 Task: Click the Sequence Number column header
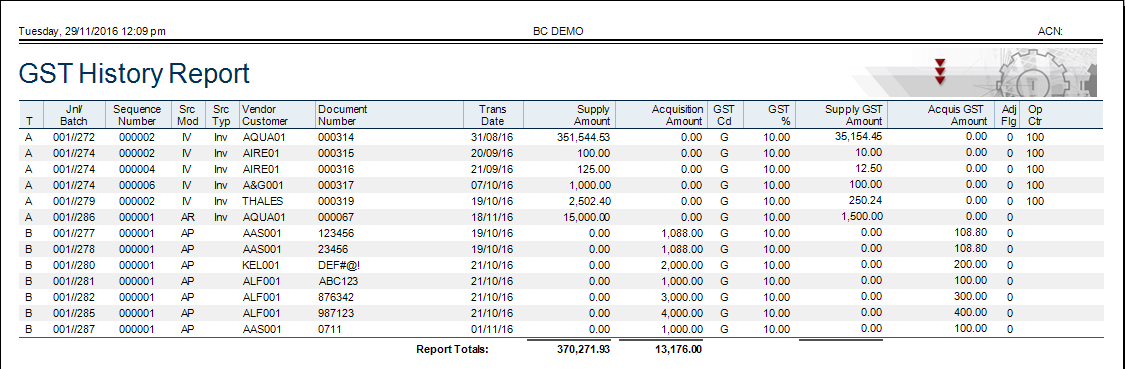tap(137, 115)
